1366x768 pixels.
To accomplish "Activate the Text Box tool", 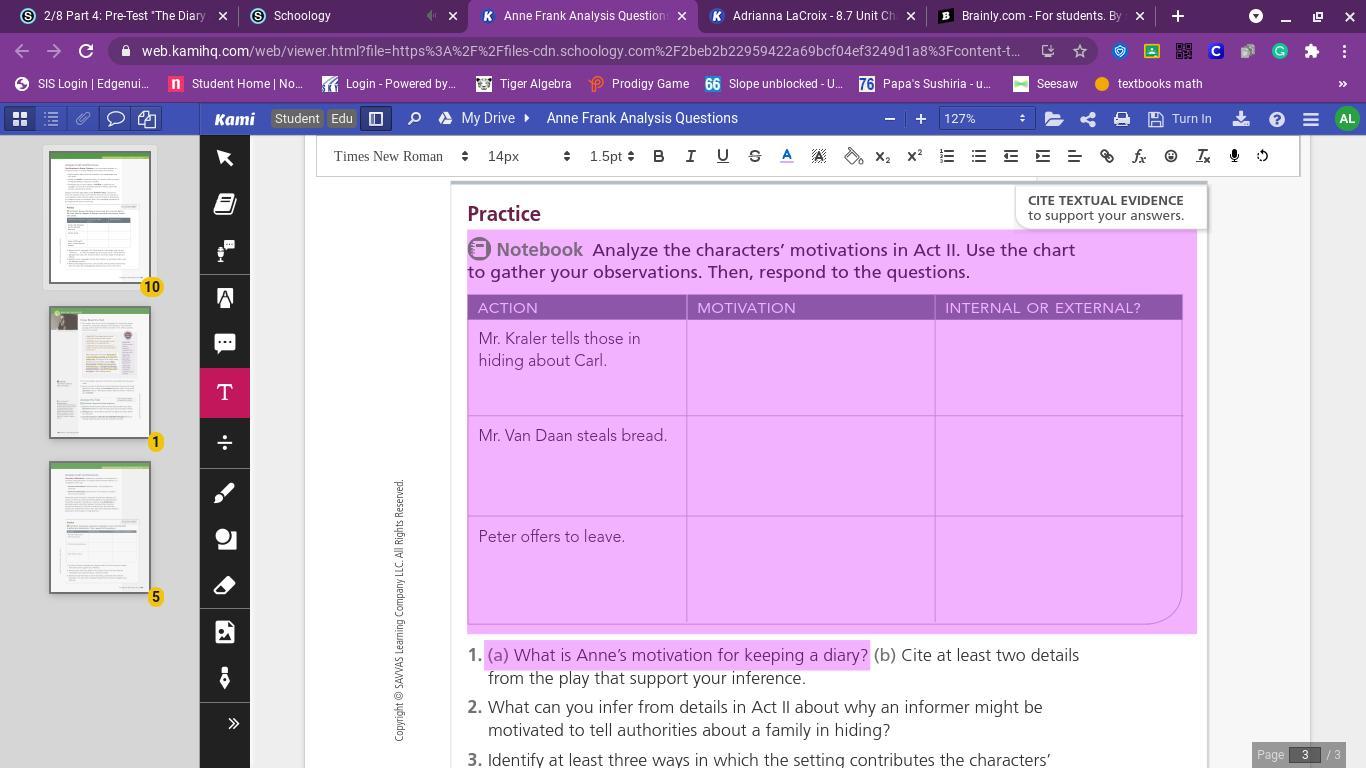I will [x=225, y=393].
